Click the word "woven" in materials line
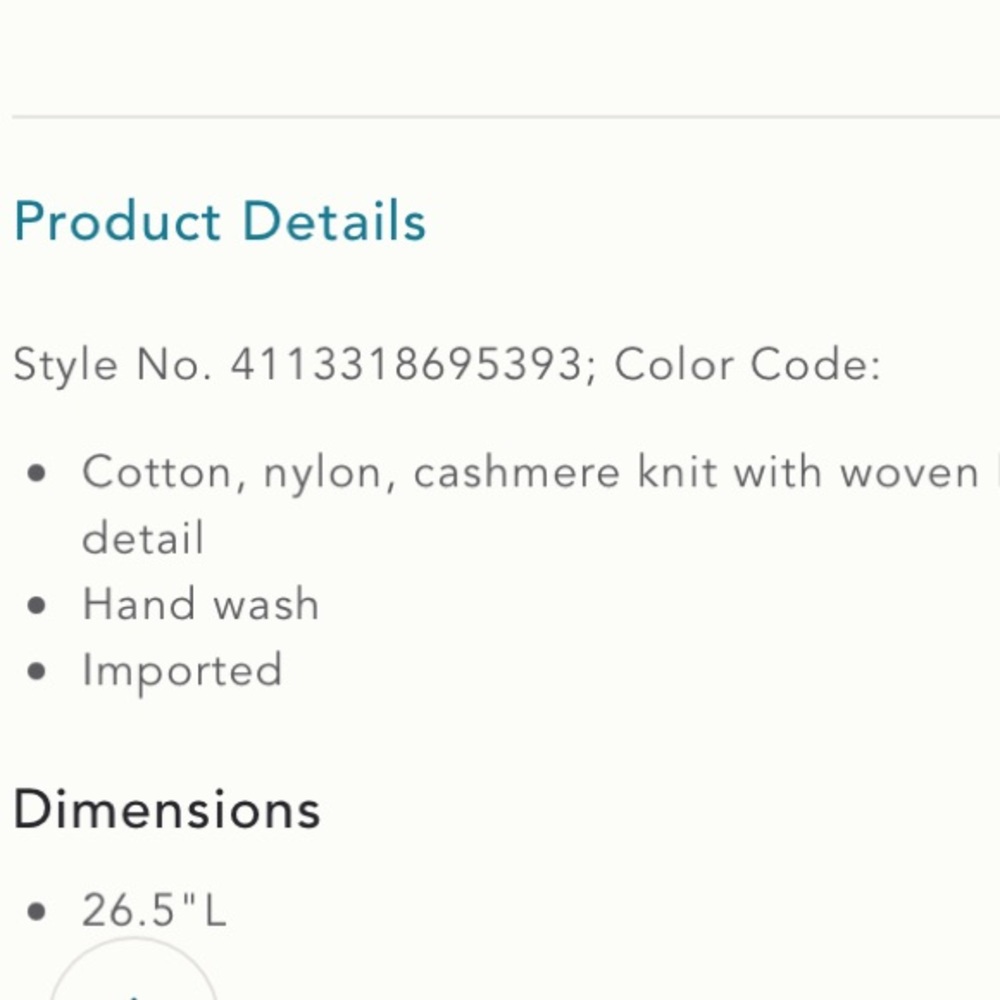 [909, 473]
